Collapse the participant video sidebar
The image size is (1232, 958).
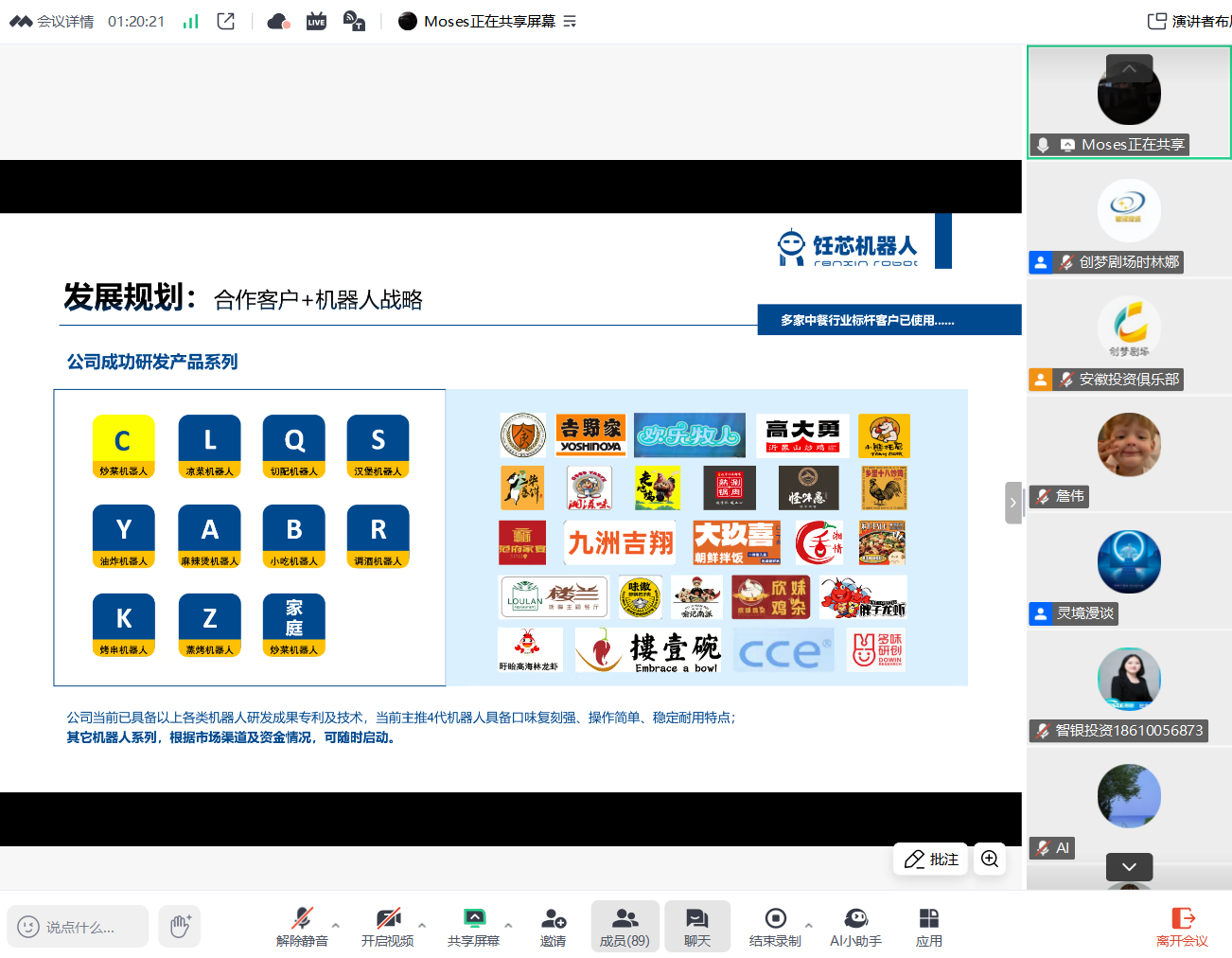coord(1013,503)
